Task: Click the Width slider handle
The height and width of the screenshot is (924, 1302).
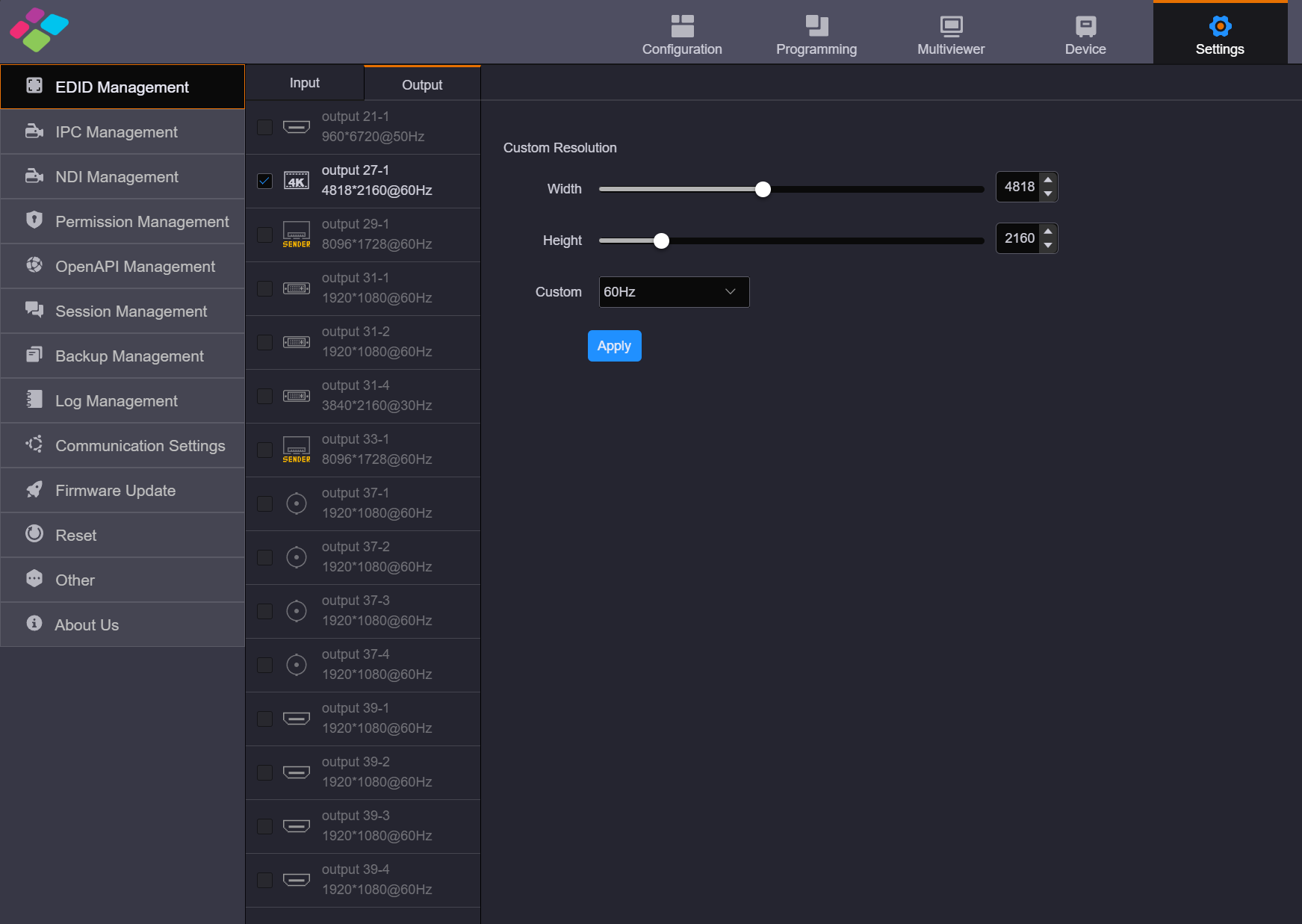Action: (x=763, y=190)
